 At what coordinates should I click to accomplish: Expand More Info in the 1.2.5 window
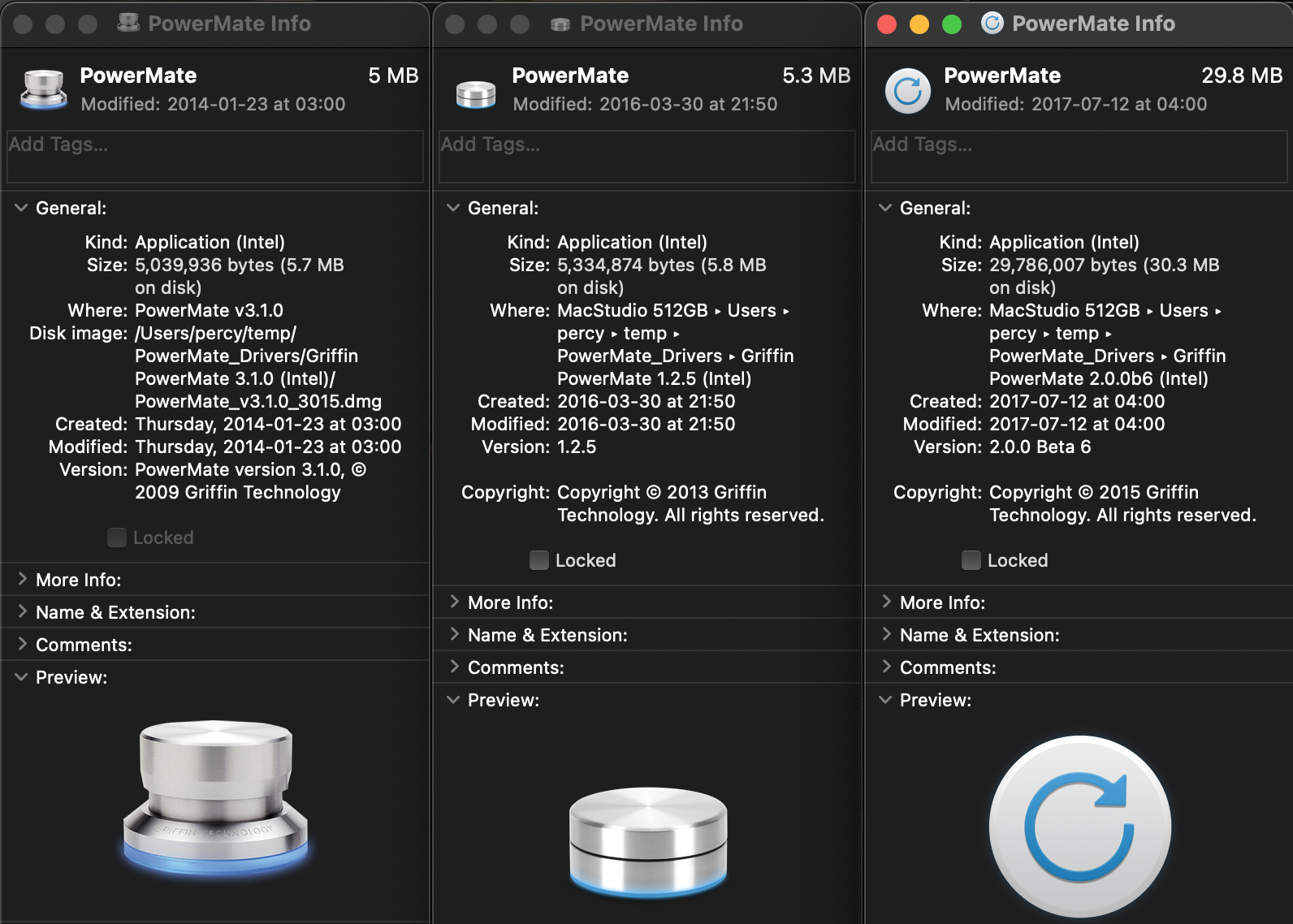[454, 602]
